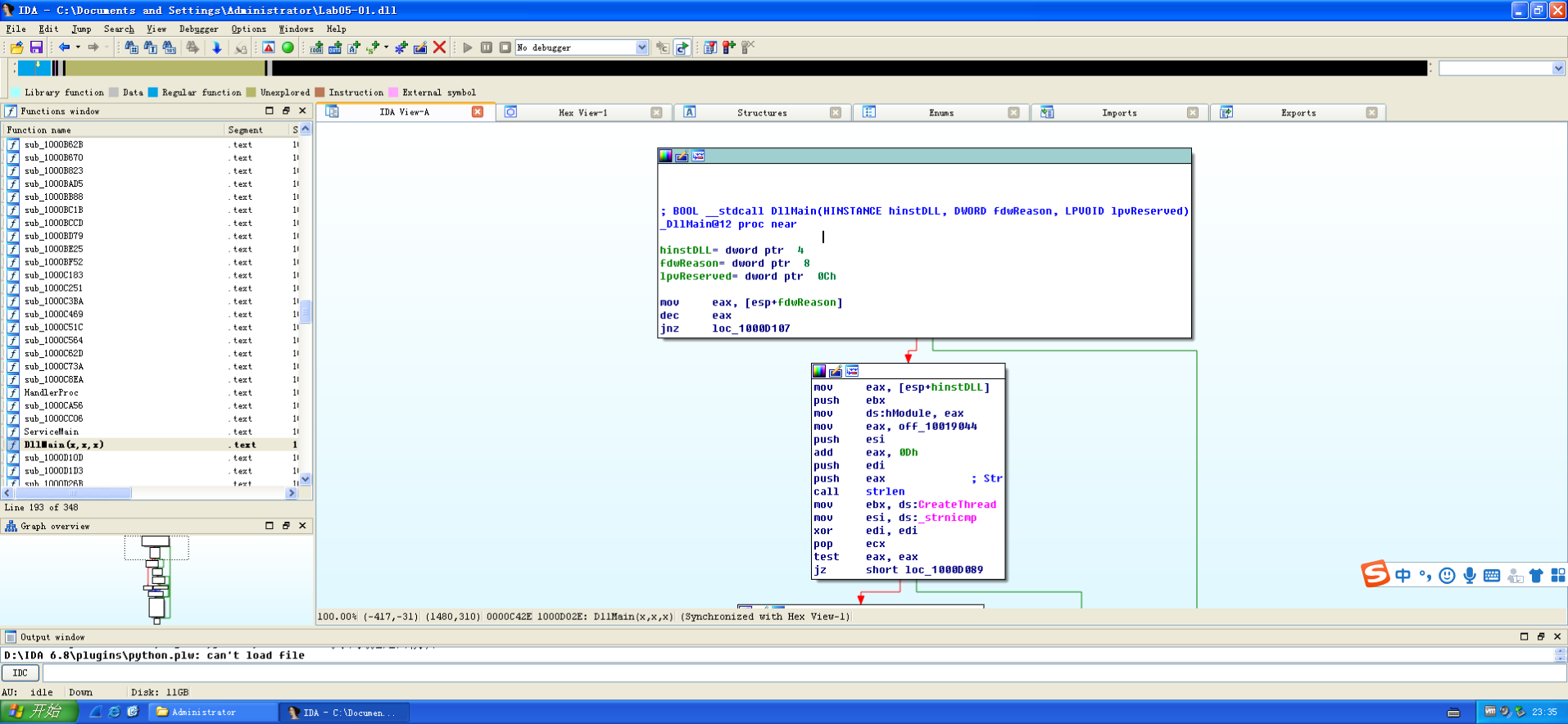Start process with the play icon
Screen dimensions: 1568x724
(468, 48)
